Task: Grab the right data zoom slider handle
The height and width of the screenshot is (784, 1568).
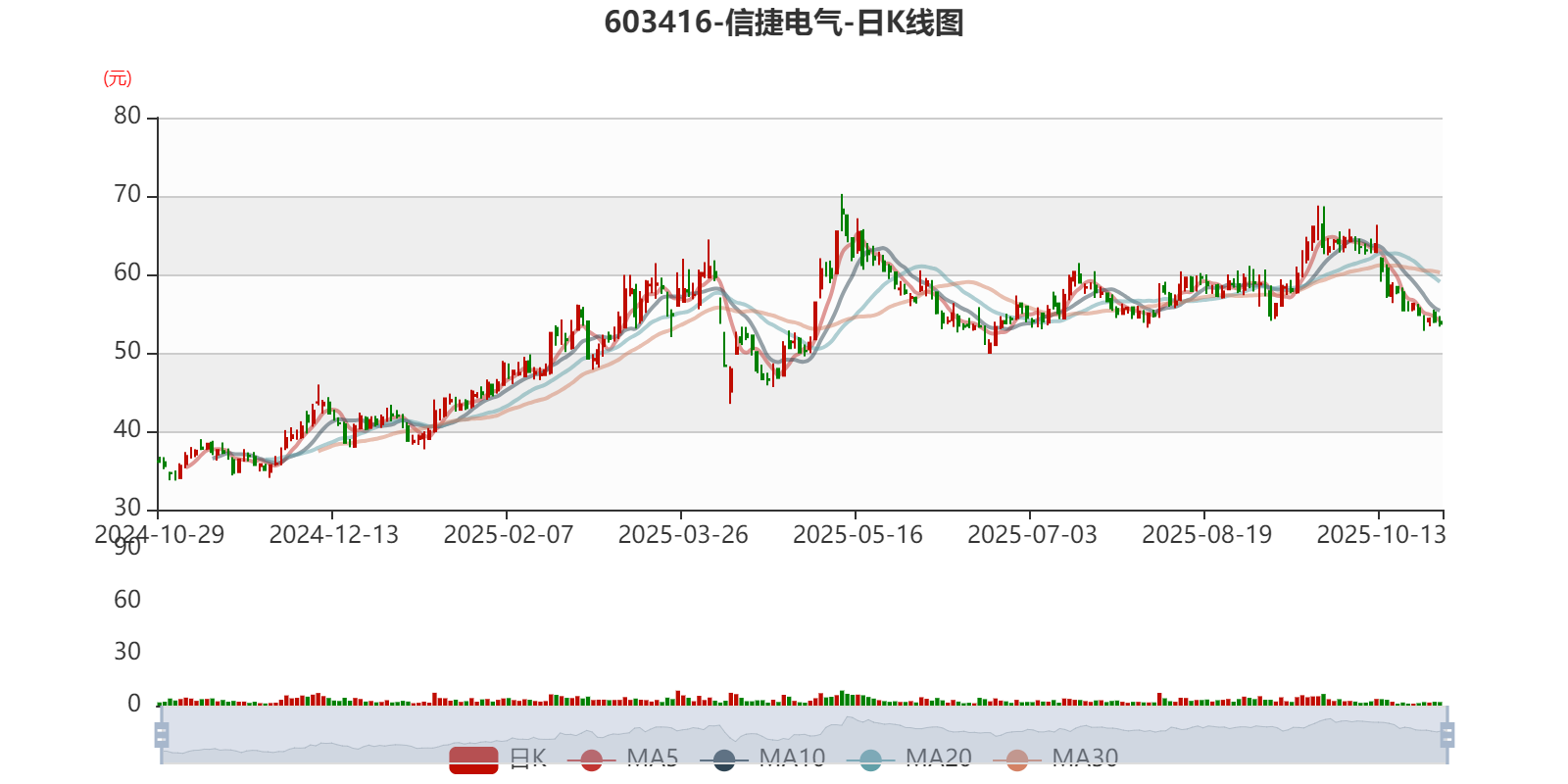Action: pyautogui.click(x=1446, y=735)
